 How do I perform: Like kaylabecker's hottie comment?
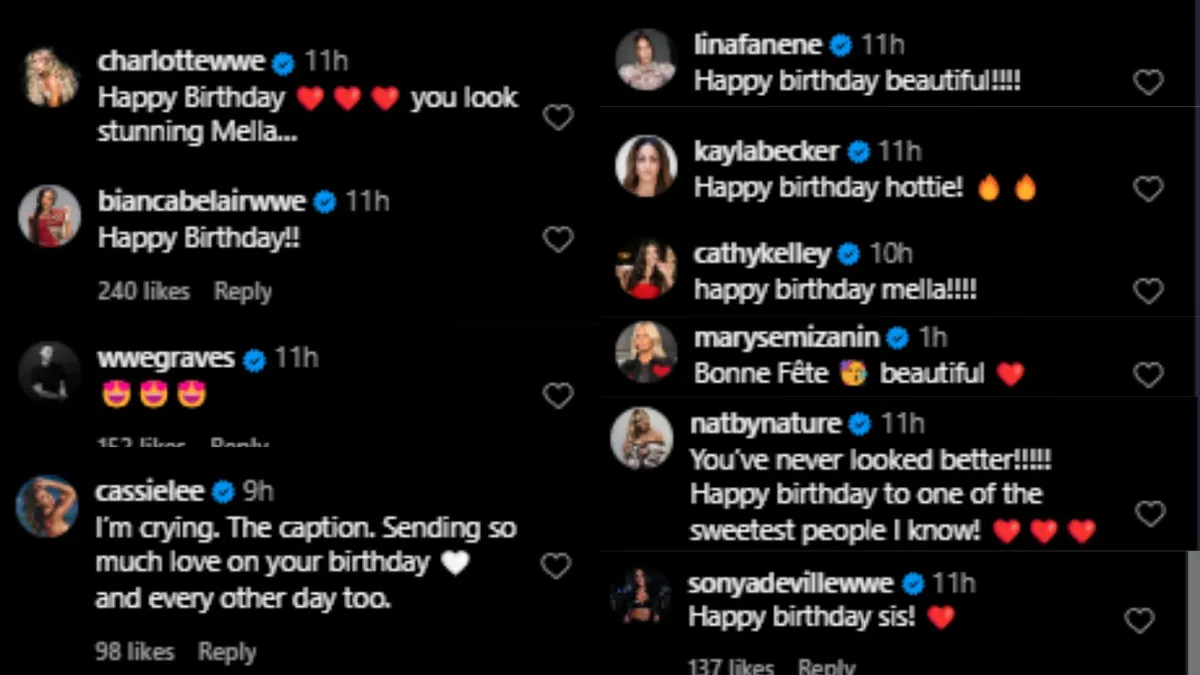(x=1148, y=188)
